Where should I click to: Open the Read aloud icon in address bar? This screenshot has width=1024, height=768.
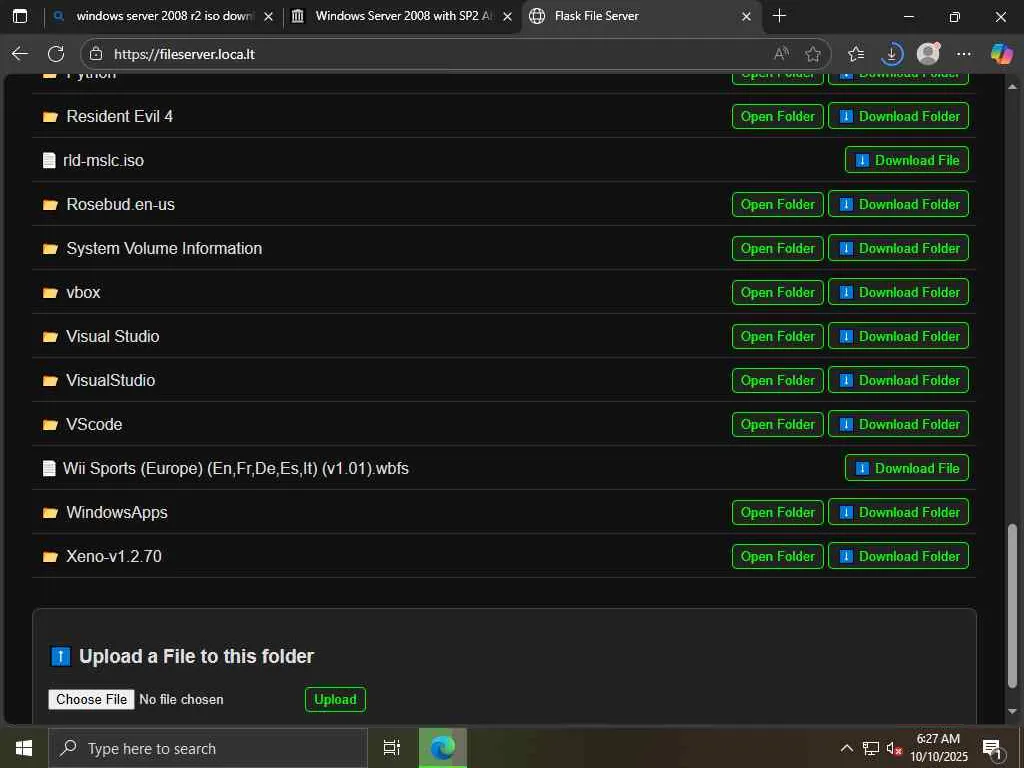click(x=781, y=54)
